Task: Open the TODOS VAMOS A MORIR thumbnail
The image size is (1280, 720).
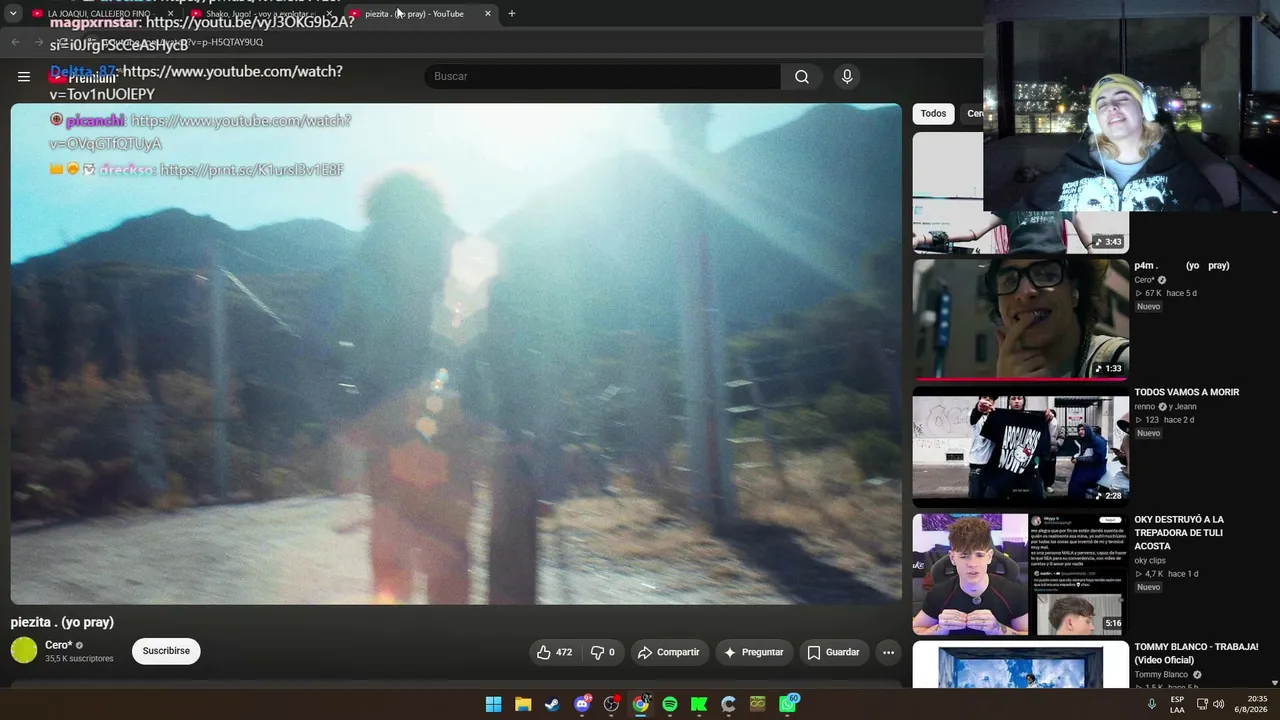Action: point(1021,446)
